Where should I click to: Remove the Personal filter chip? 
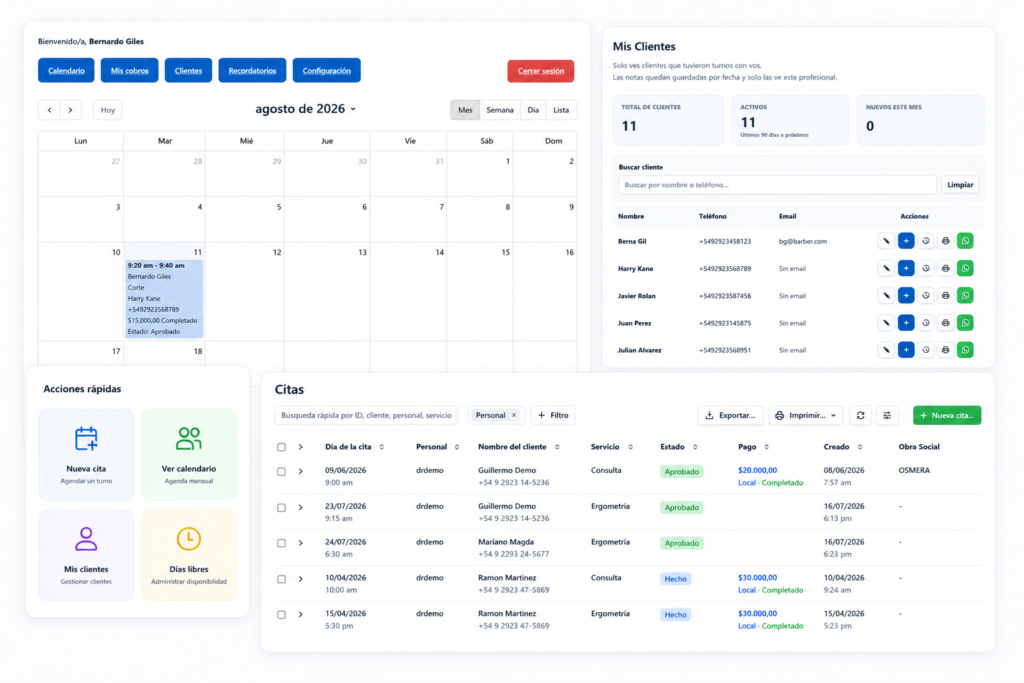(514, 415)
